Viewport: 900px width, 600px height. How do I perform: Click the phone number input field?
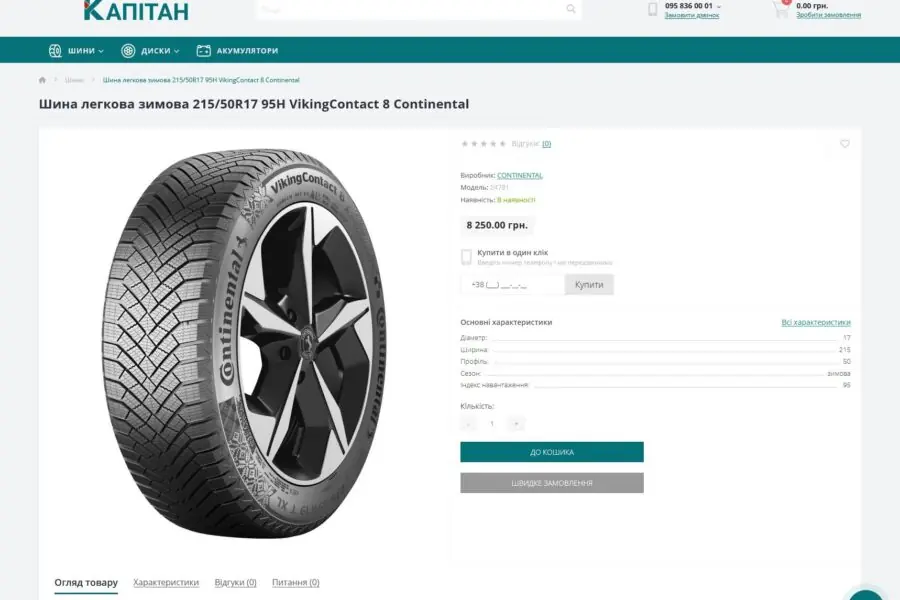tap(513, 285)
